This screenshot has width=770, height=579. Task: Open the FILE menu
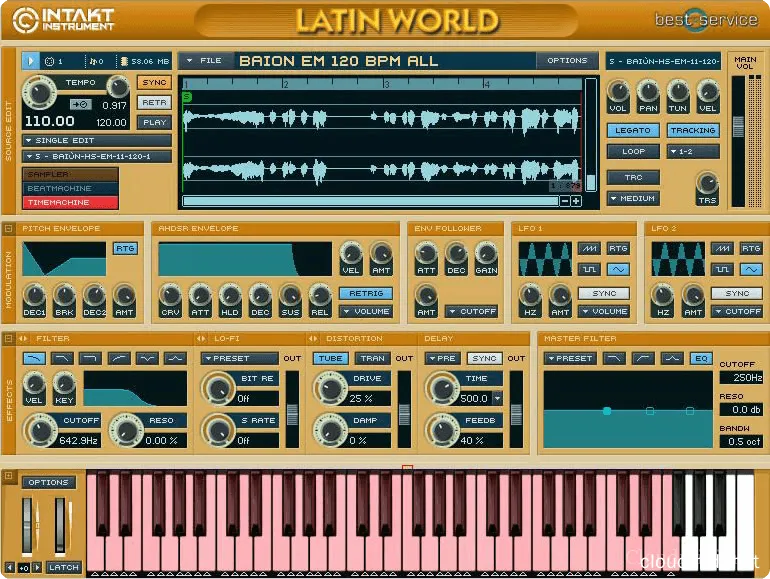205,61
